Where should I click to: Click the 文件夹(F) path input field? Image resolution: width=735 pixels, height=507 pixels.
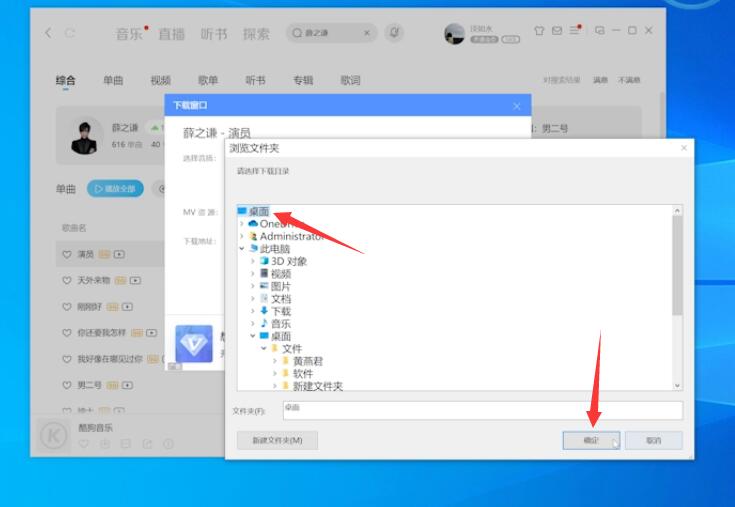[x=483, y=411]
